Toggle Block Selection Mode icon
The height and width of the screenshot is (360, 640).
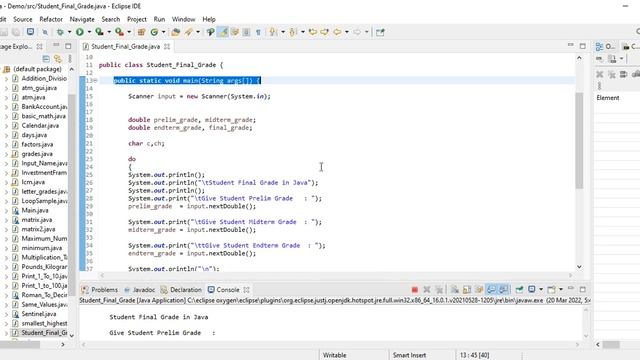[x=246, y=32]
